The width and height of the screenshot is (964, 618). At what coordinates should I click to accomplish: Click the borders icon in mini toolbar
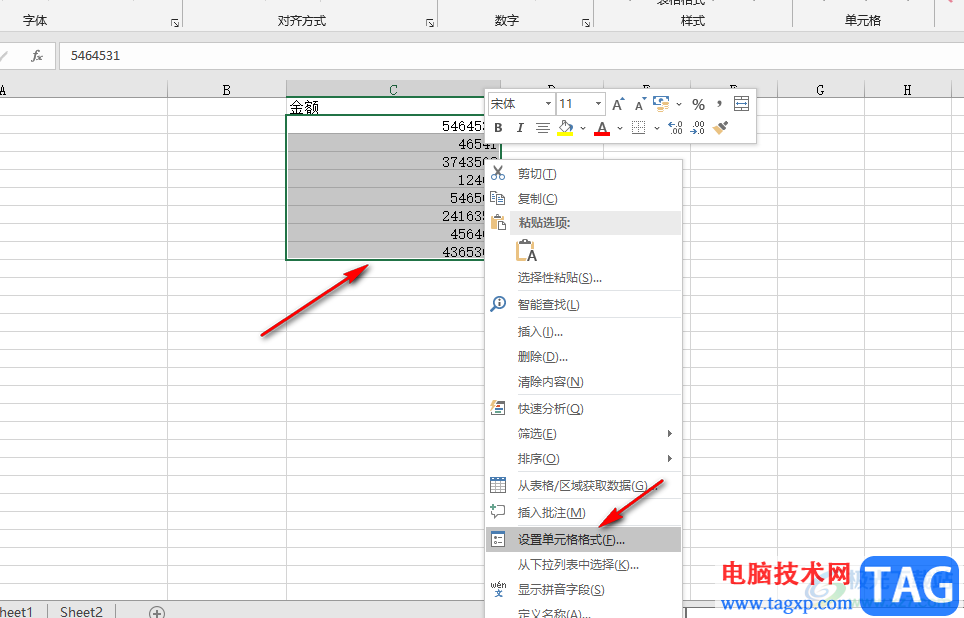tap(639, 128)
